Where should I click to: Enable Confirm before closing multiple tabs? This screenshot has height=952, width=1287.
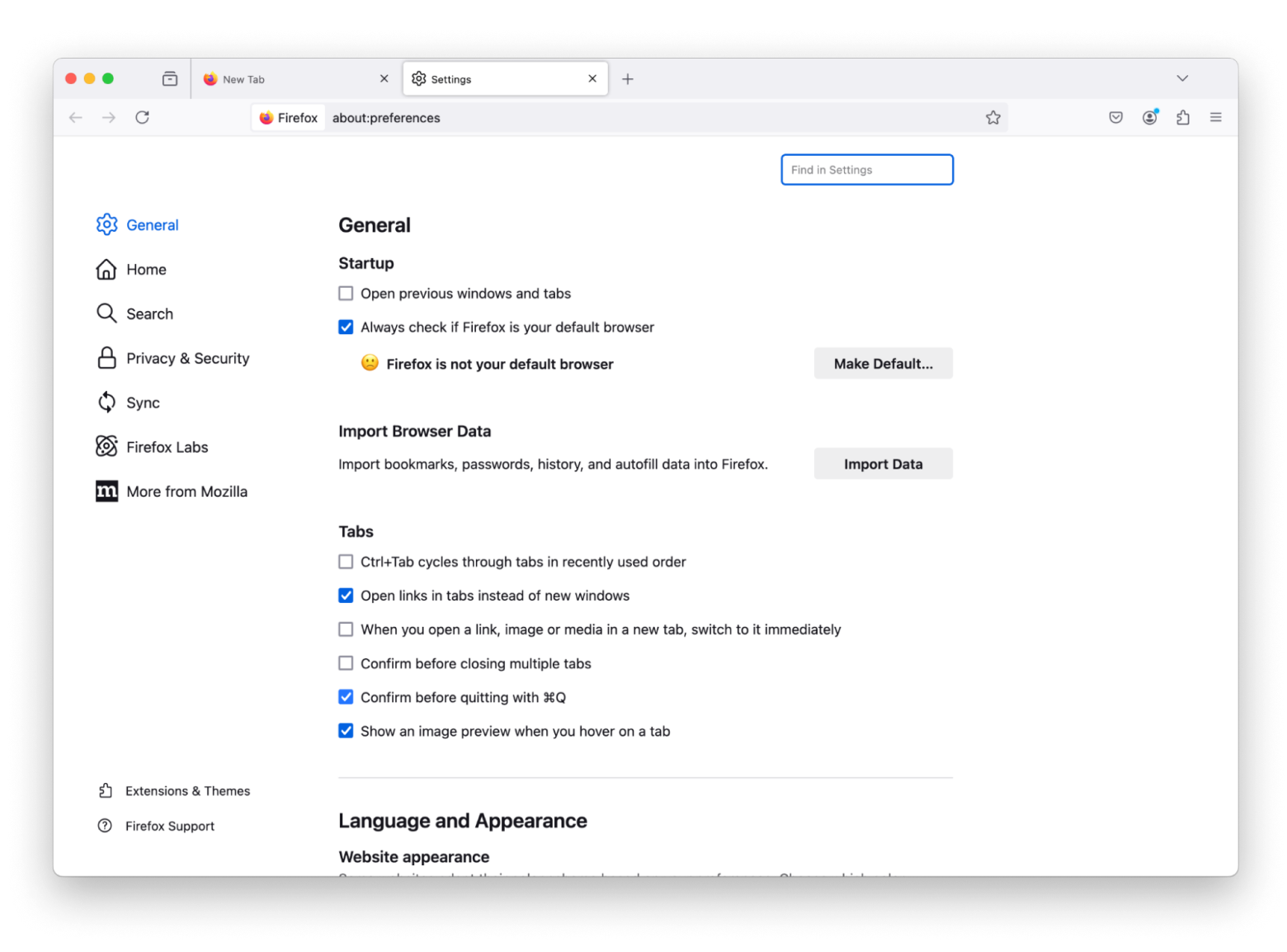pyautogui.click(x=346, y=664)
